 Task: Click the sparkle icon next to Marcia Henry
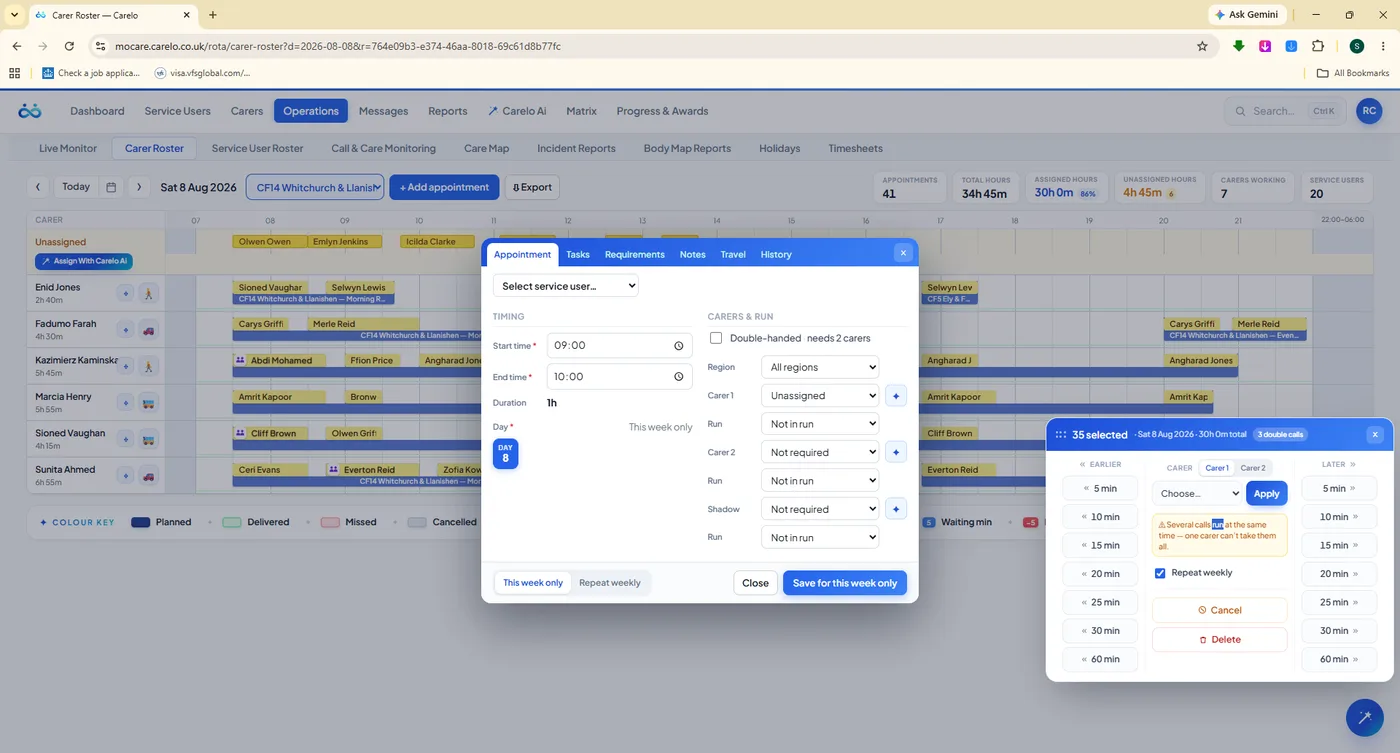point(125,403)
